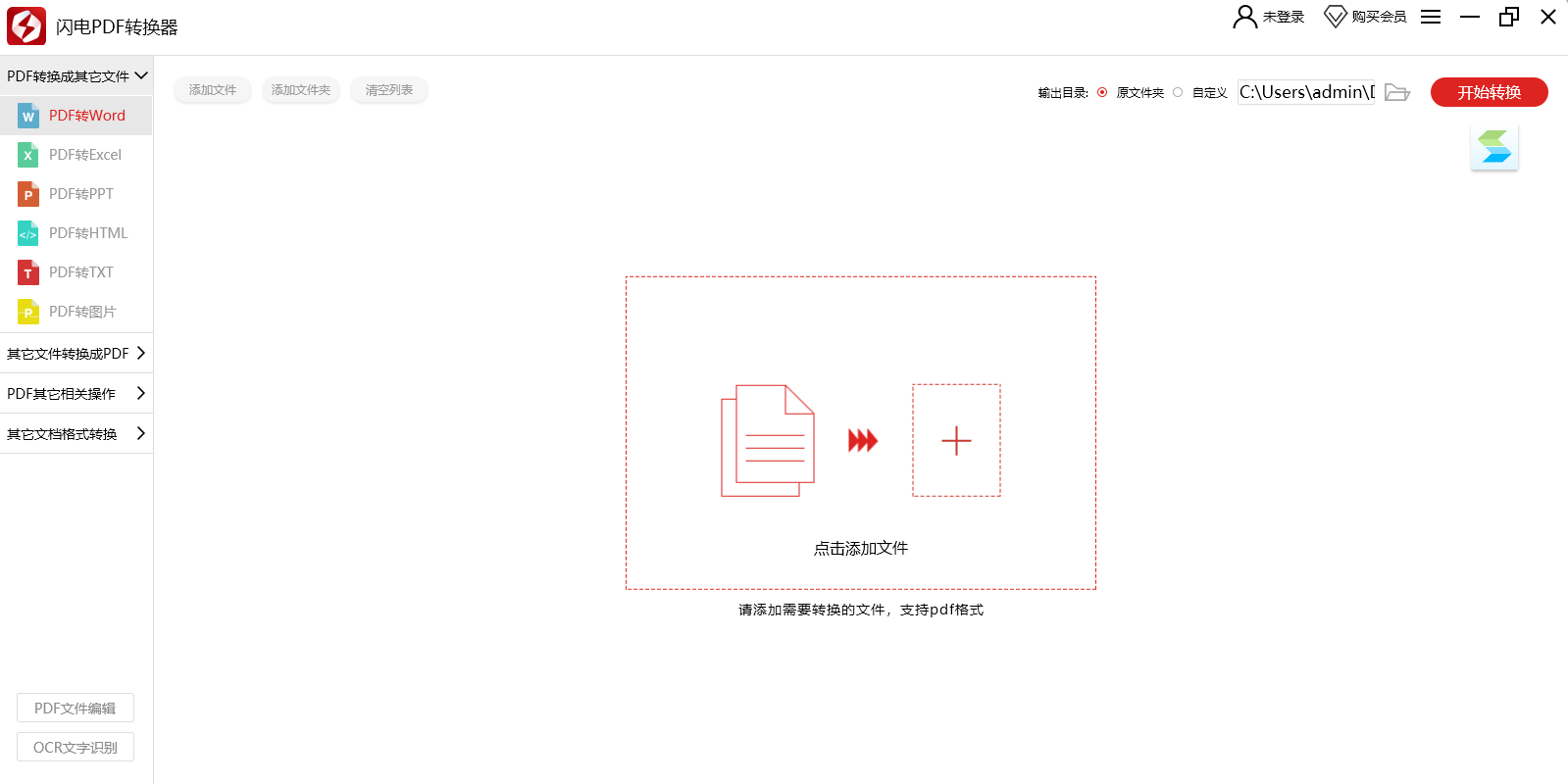Click the PDF转PPT file icon
1568x784 pixels.
[28, 194]
